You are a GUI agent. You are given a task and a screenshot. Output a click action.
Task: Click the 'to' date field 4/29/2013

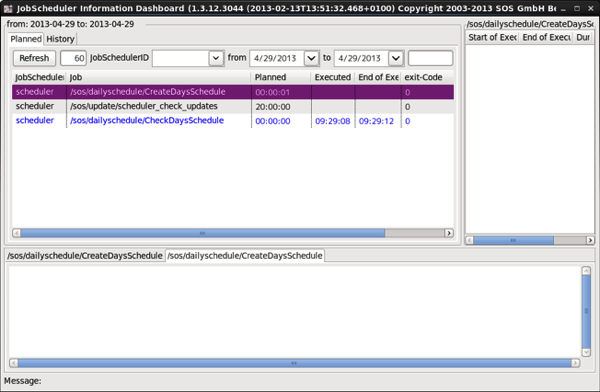[x=362, y=58]
